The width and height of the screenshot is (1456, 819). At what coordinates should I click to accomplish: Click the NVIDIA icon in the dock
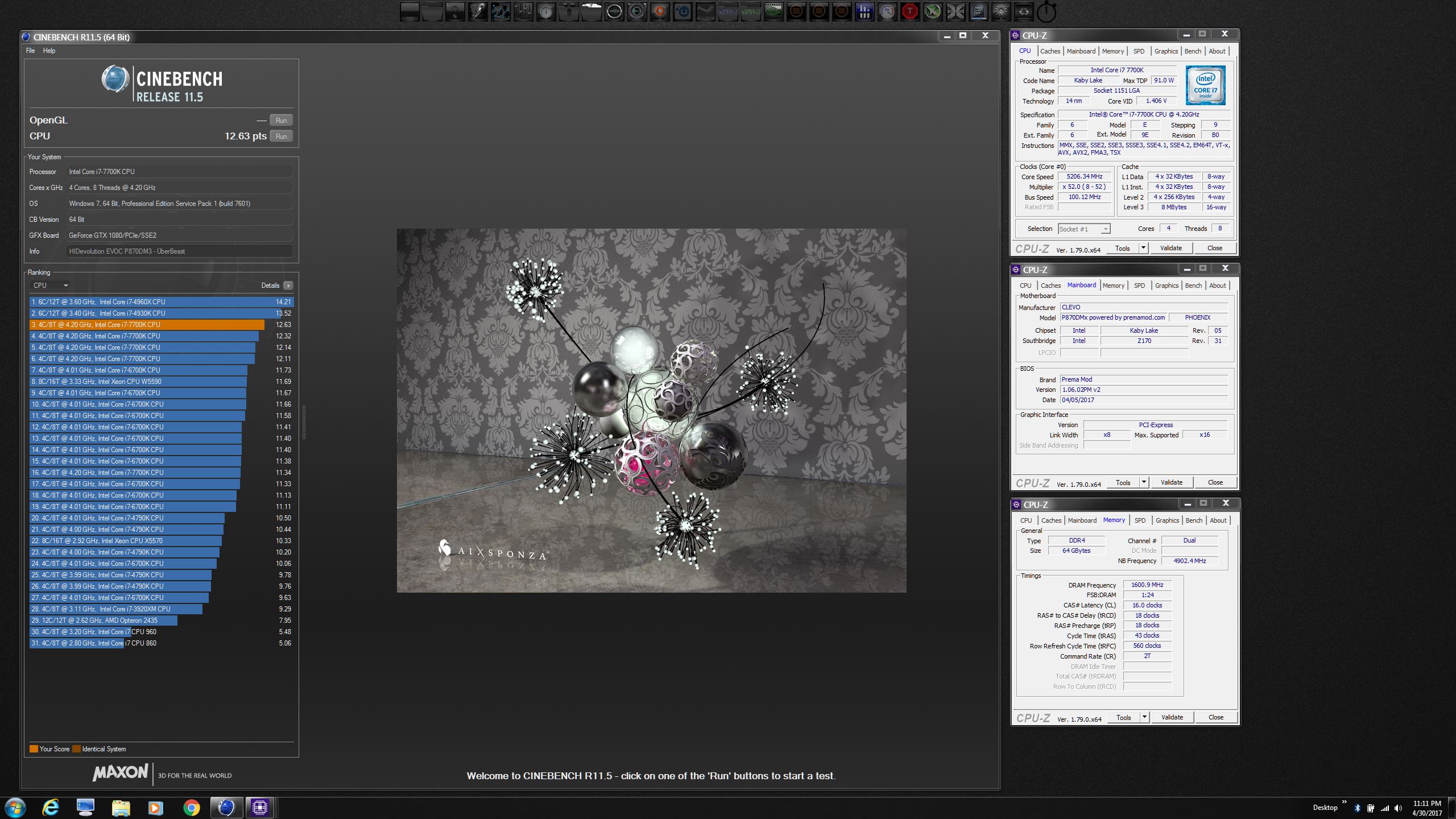point(773,11)
